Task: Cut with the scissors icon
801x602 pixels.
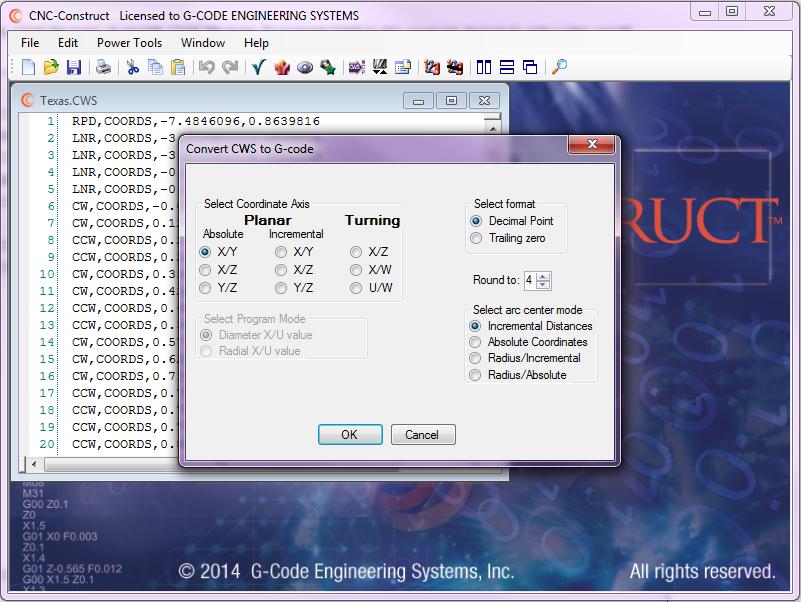Action: pyautogui.click(x=133, y=67)
